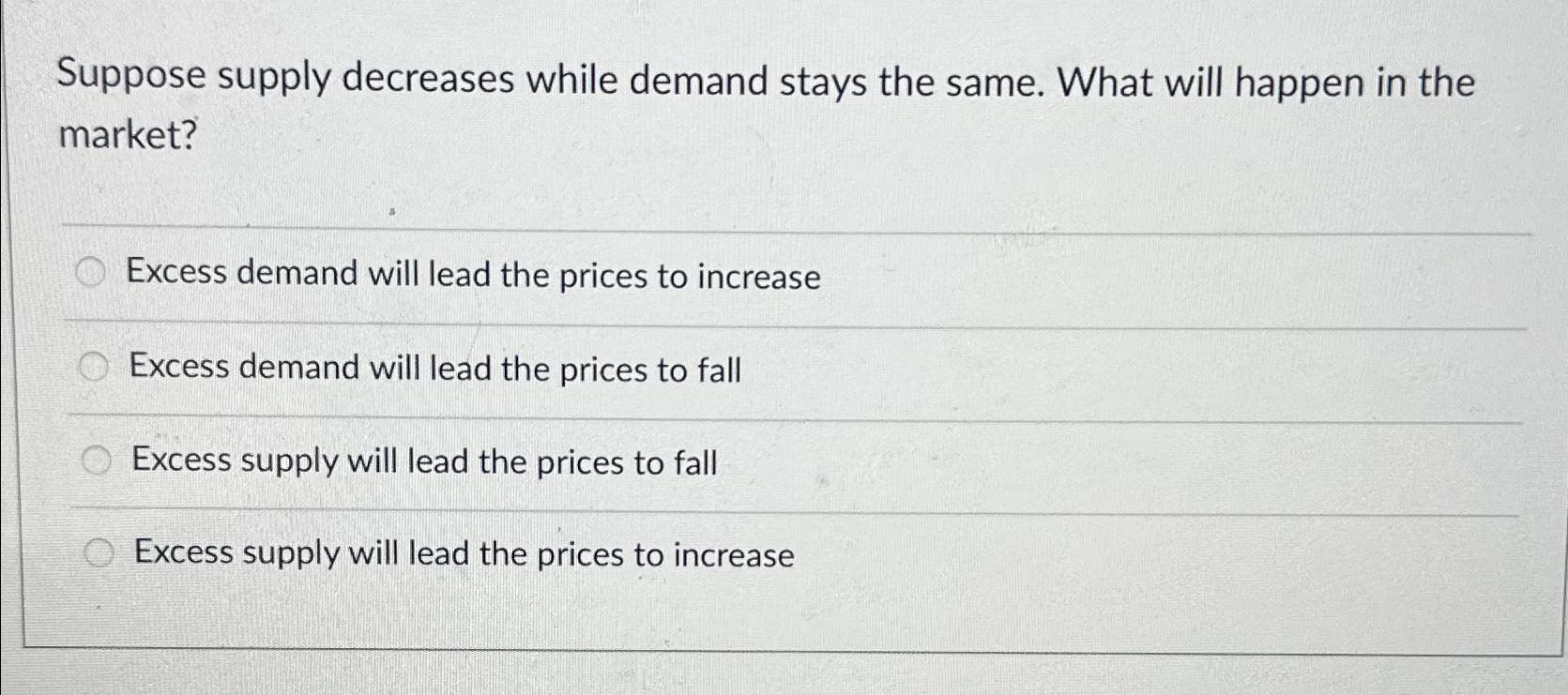The image size is (1568, 695).
Task: Select the answer mentioning prices increasing from excess demand
Action: pos(472,276)
